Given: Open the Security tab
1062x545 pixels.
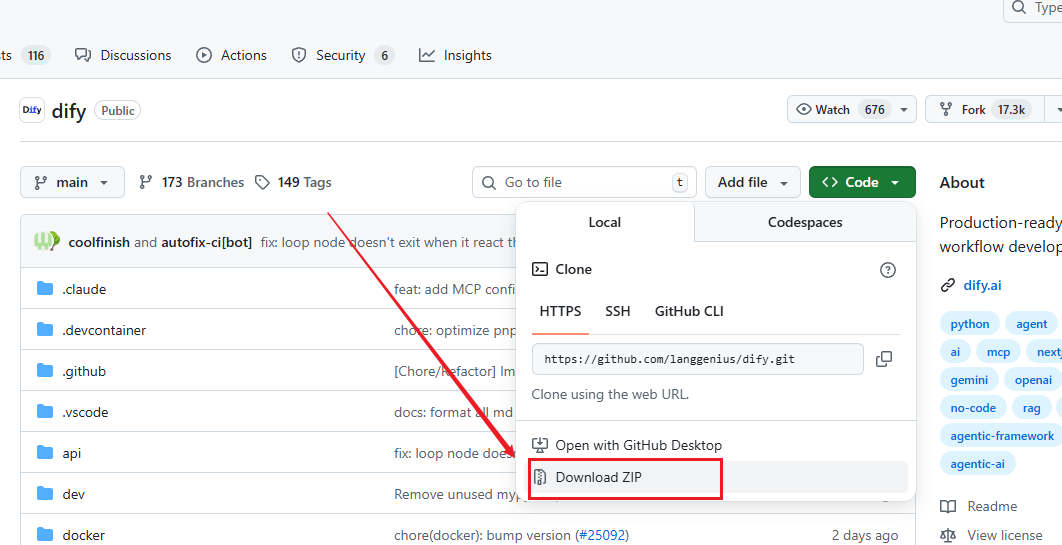Looking at the screenshot, I should click(343, 56).
